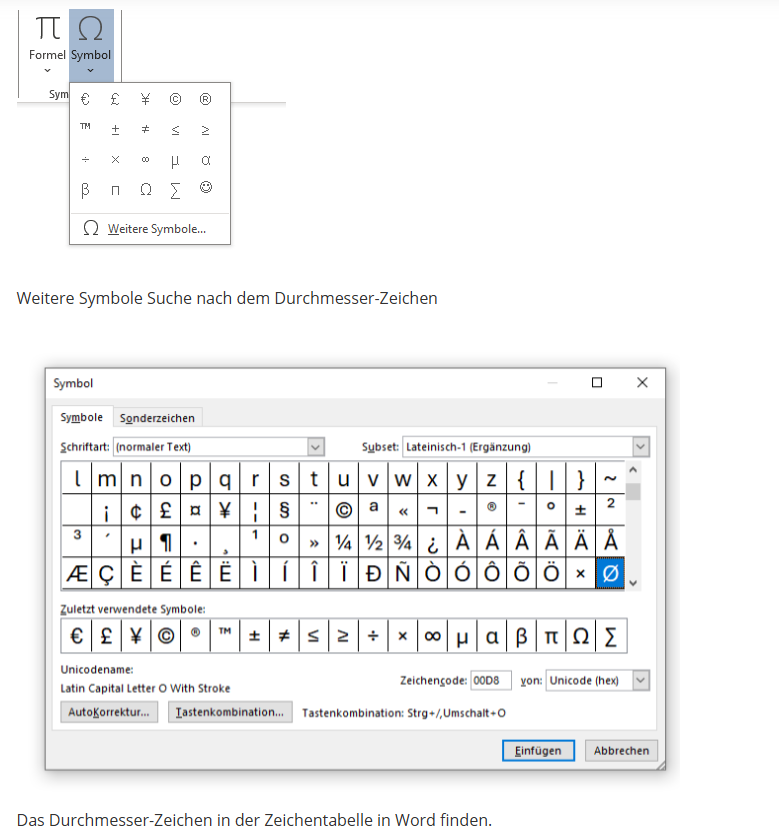Insert the Greater-or-equal sign from the Symbol dropdown
Viewport: 779px width, 835px height.
206,129
